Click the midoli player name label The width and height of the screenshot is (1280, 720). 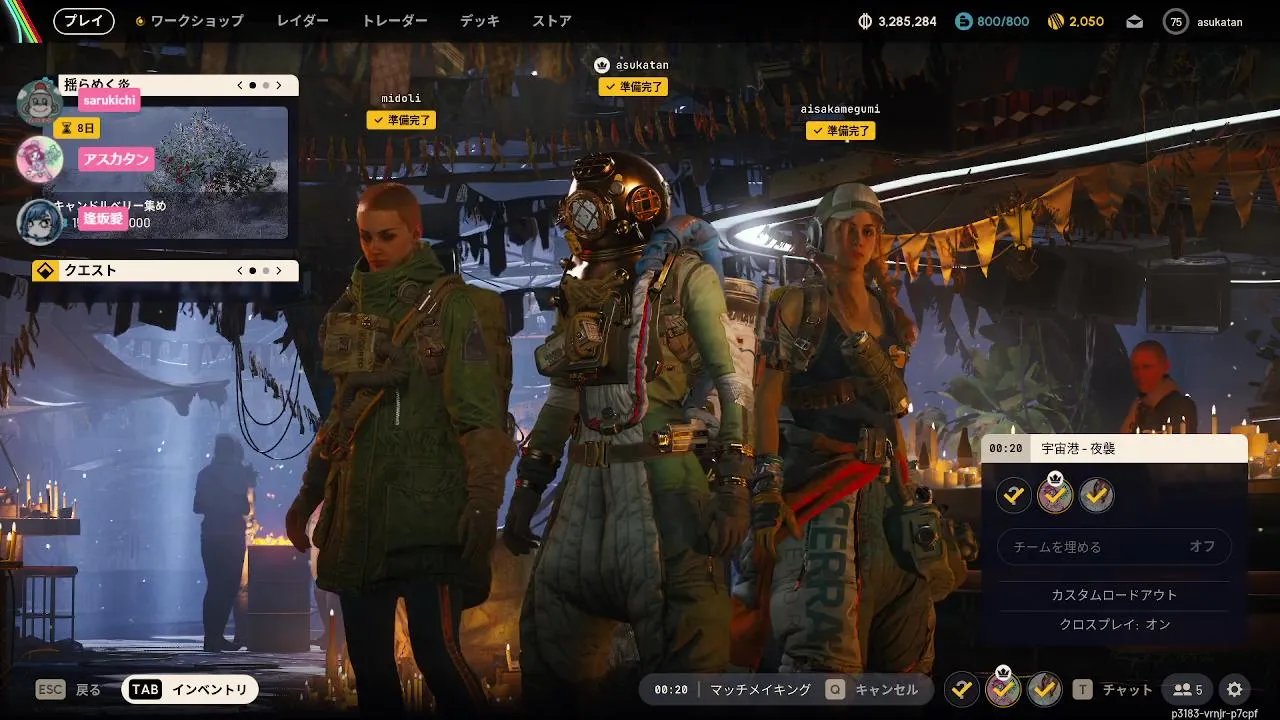(x=401, y=98)
